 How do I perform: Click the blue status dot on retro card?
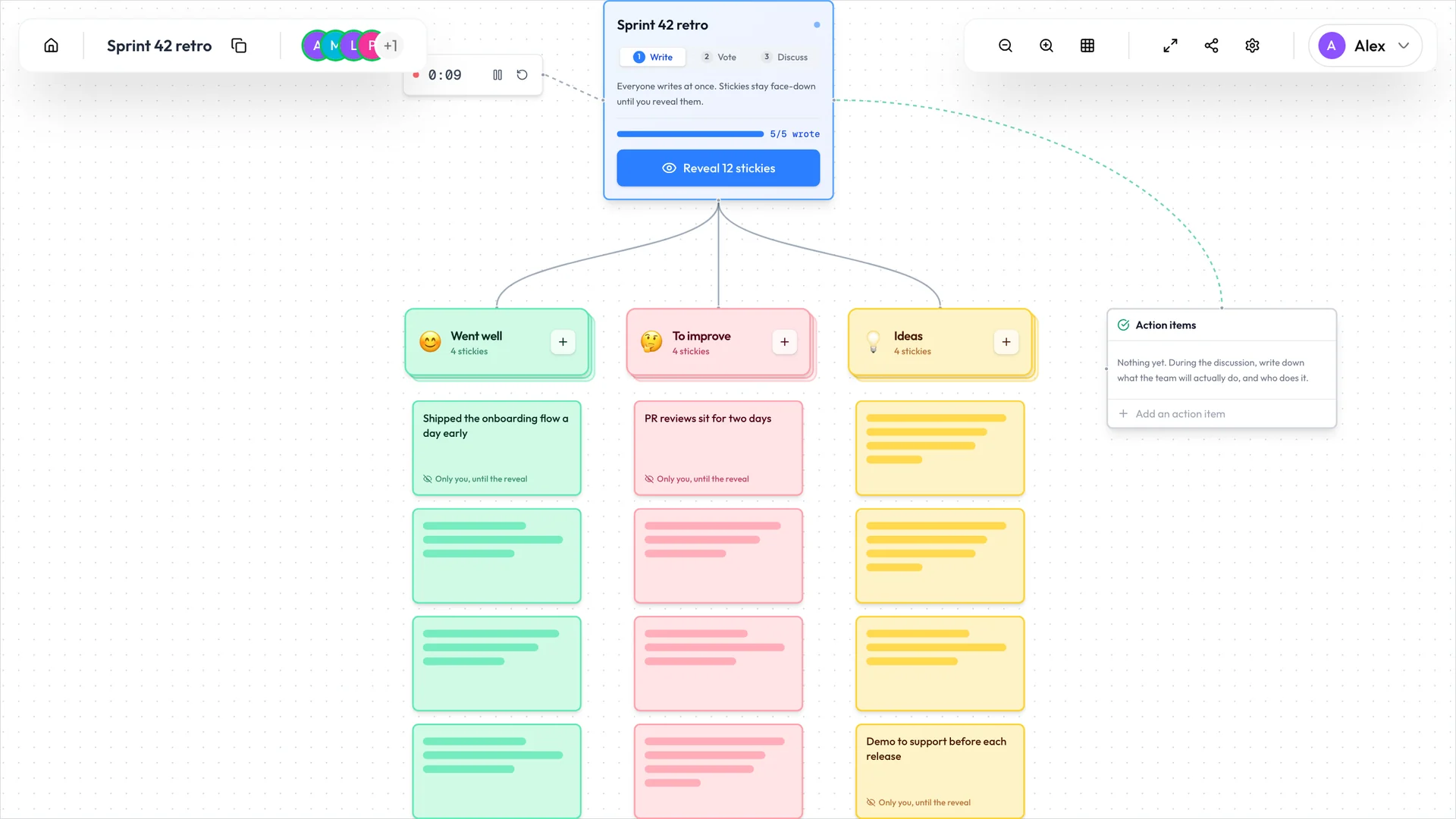817,25
